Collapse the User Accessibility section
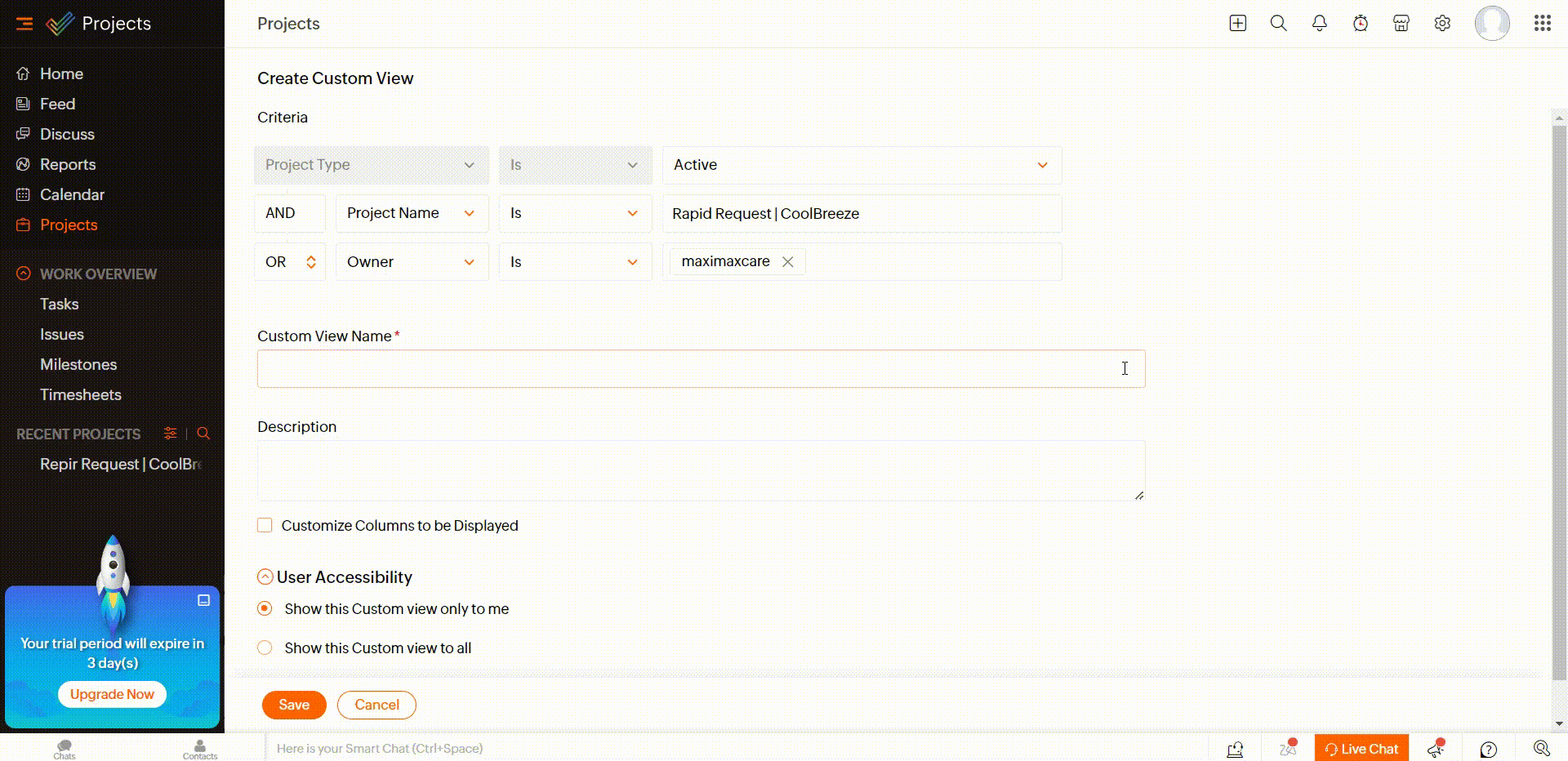Screen dimensions: 1568x761 [265, 577]
